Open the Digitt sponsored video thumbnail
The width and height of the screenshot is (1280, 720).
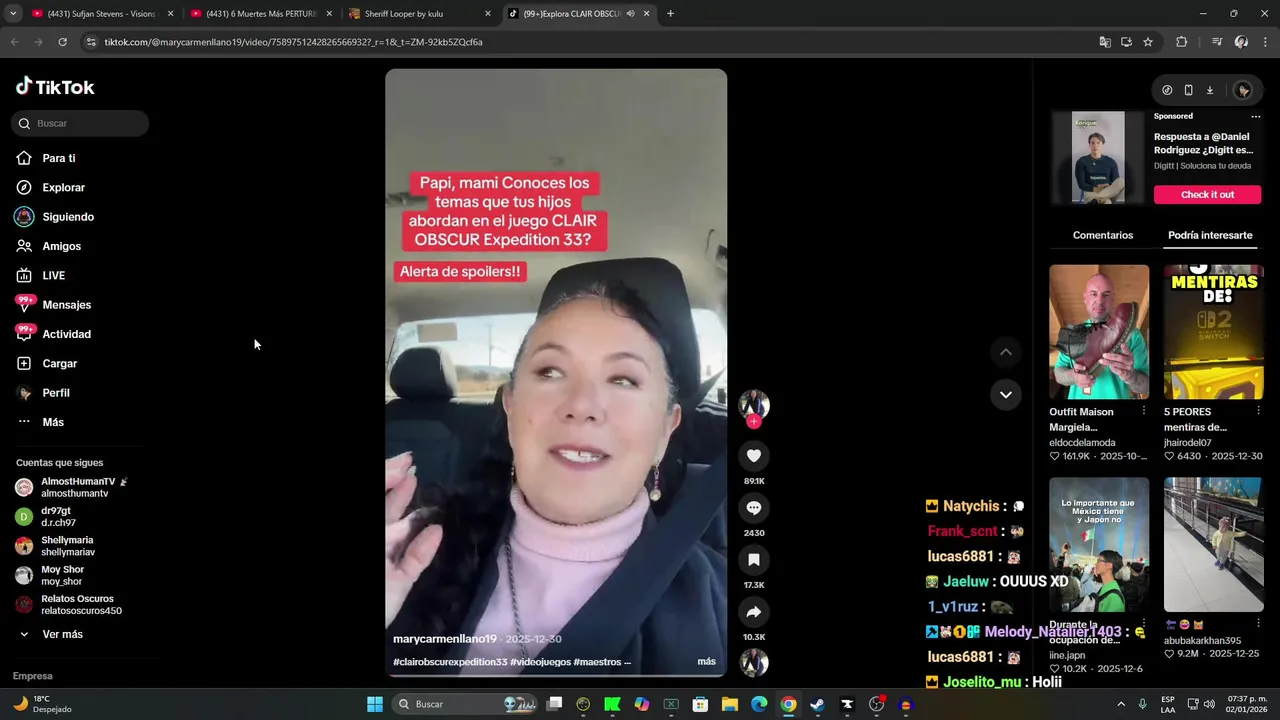click(x=1098, y=158)
